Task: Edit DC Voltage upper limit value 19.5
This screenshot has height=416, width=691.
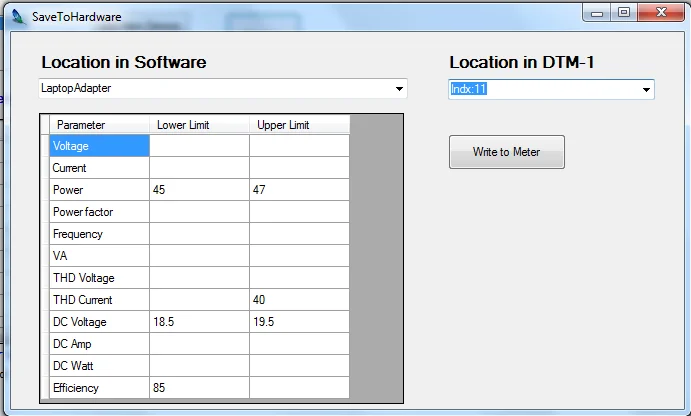Action: point(299,322)
